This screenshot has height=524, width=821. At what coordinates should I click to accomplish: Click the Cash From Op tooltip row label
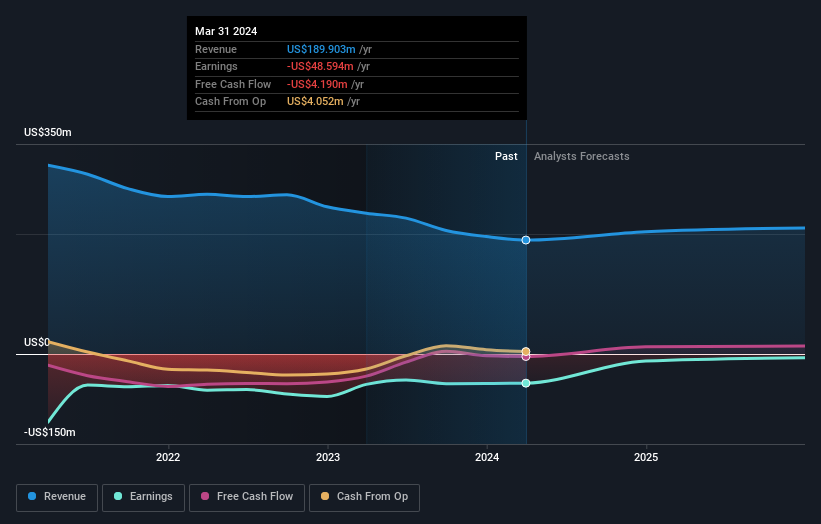coord(230,102)
